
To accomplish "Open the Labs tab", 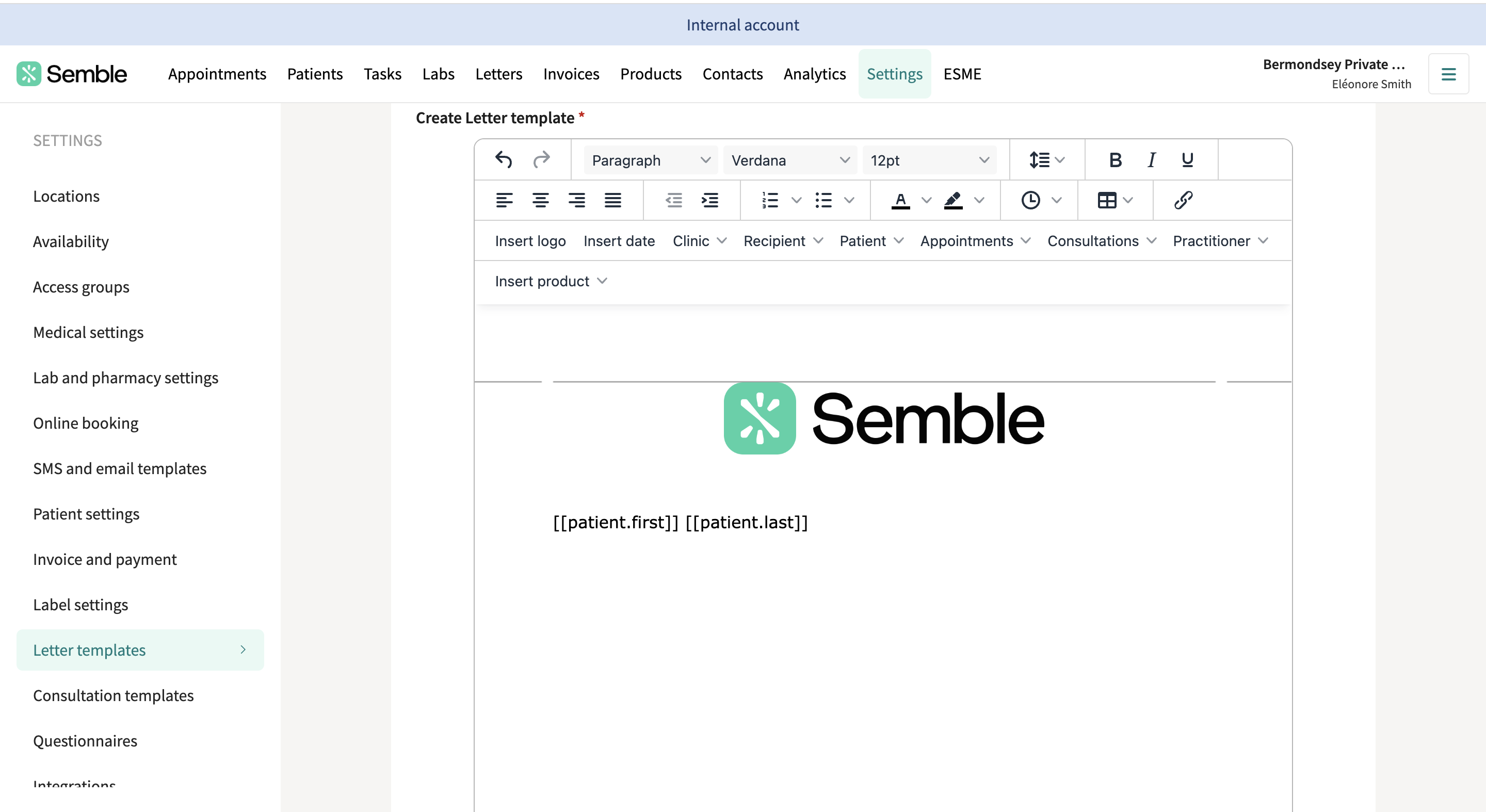I will point(439,74).
